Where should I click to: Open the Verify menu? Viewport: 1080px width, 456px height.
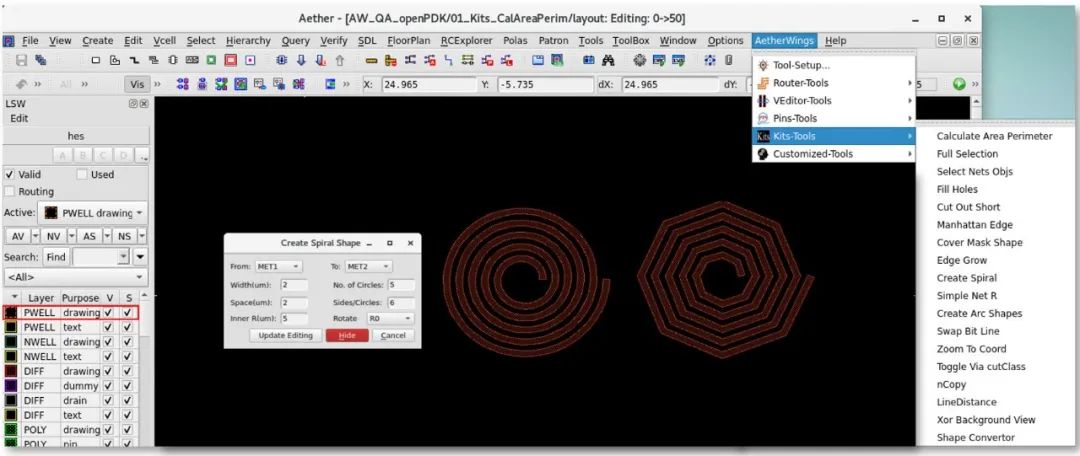click(x=333, y=41)
